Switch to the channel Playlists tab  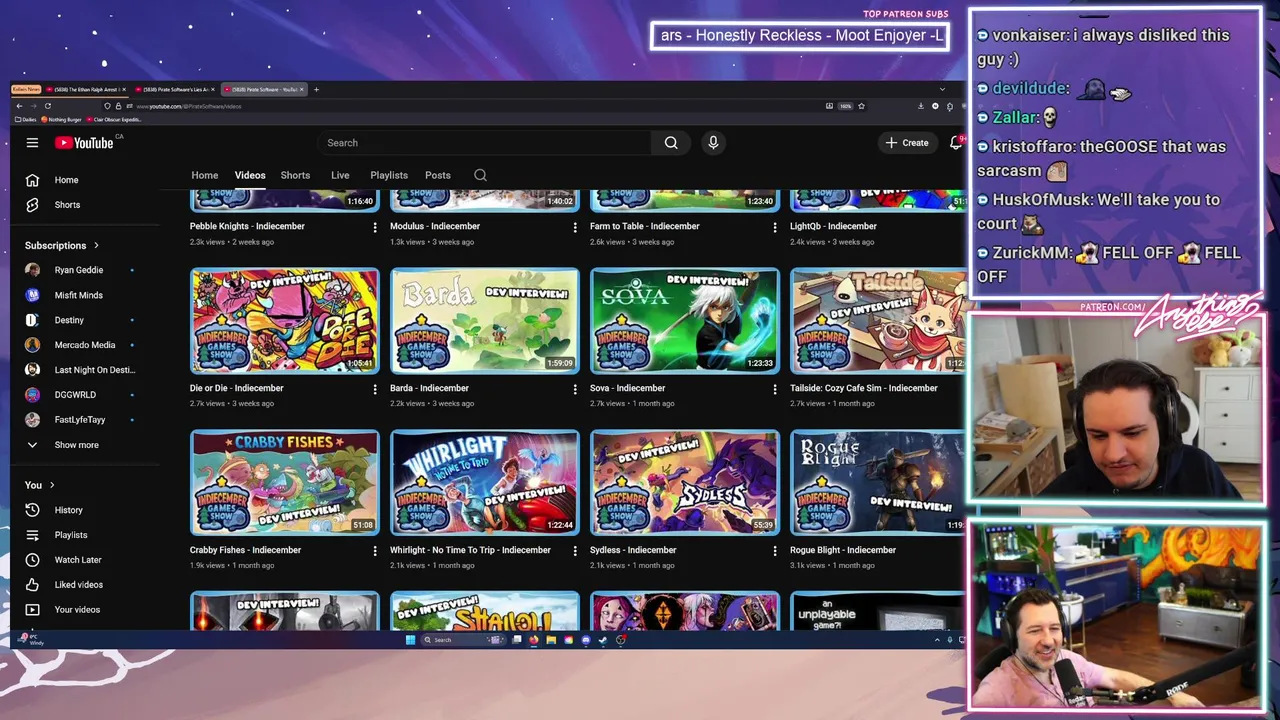tap(389, 175)
